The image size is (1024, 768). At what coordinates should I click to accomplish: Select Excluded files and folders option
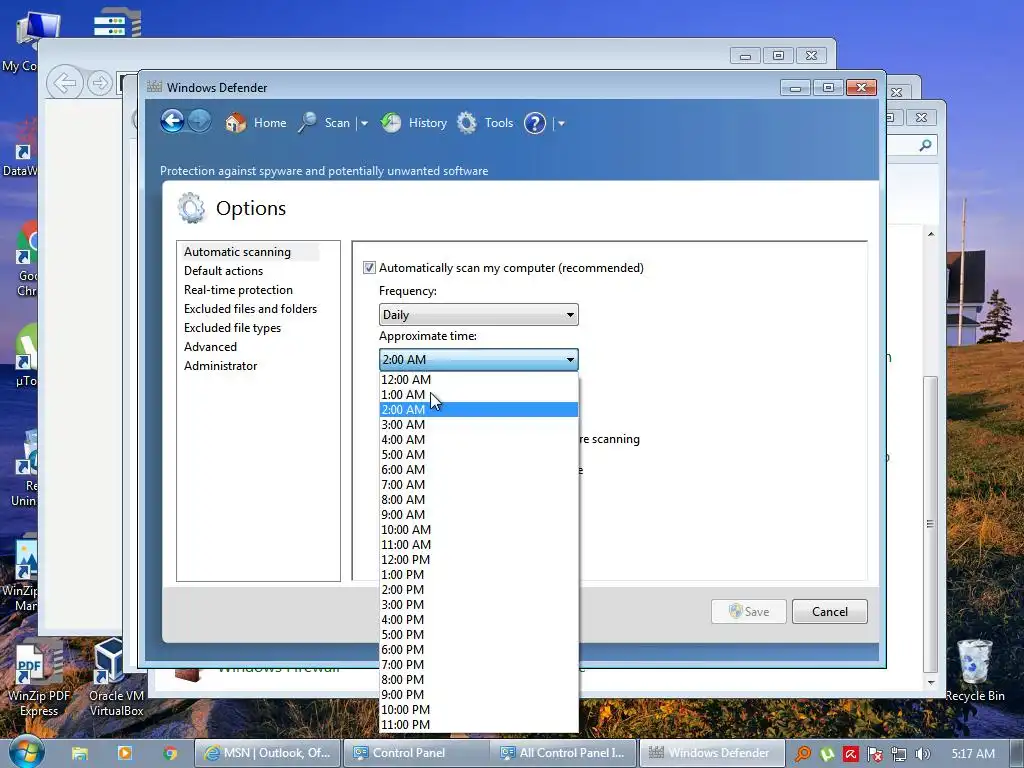[250, 308]
